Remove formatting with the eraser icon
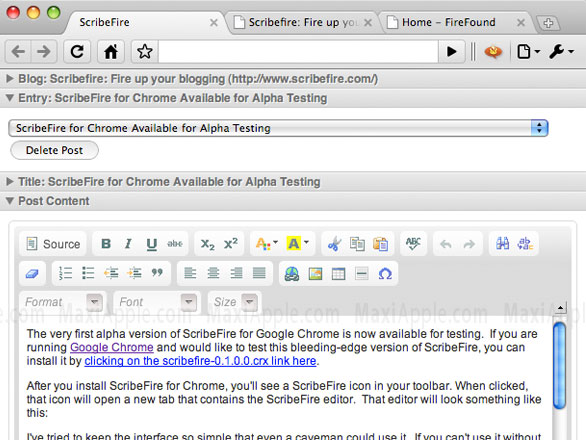Screen dimensions: 586x440 click(x=32, y=274)
